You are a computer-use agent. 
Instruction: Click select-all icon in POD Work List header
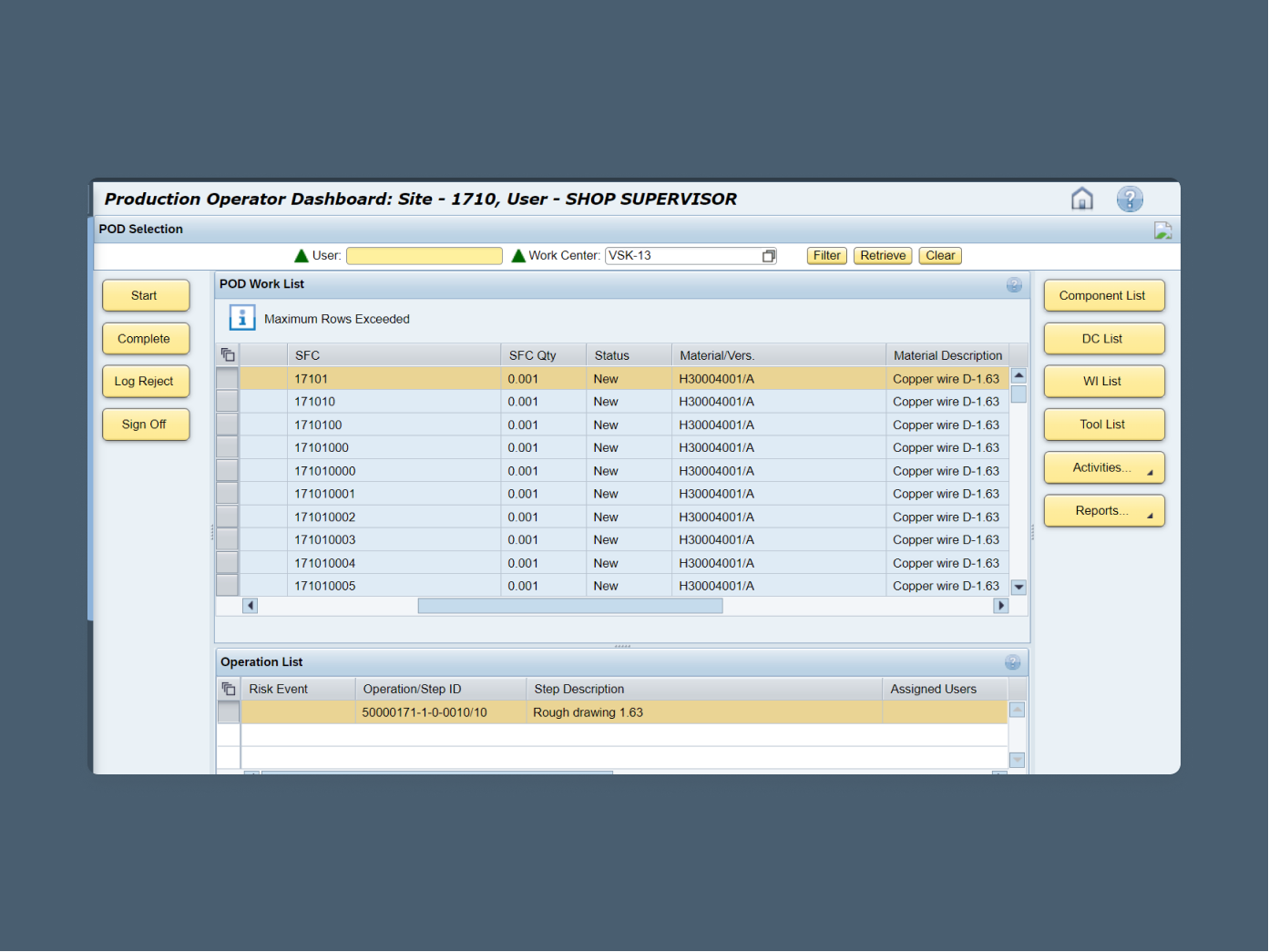click(x=228, y=355)
